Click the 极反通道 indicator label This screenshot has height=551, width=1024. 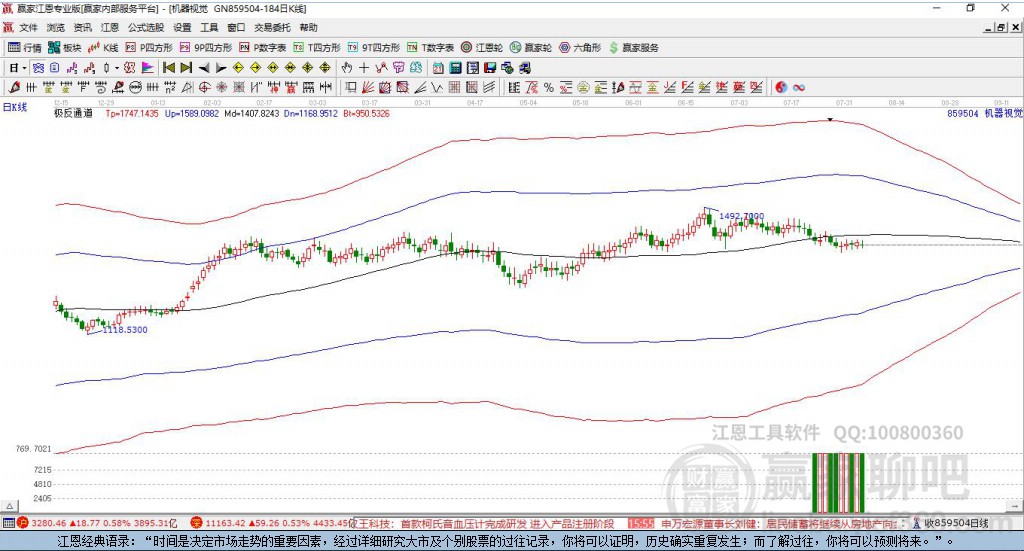[x=73, y=114]
